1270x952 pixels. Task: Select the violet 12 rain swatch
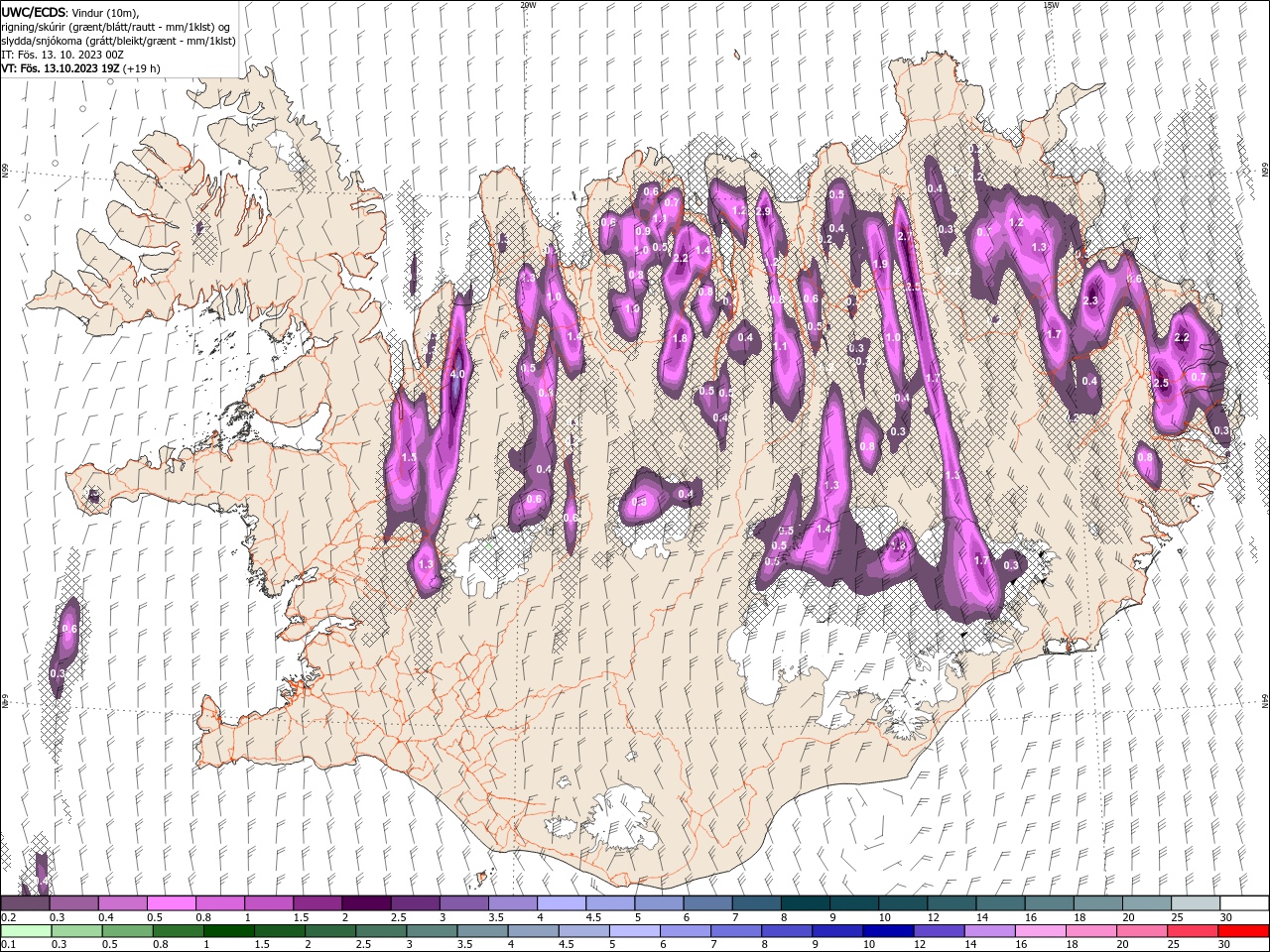click(939, 930)
